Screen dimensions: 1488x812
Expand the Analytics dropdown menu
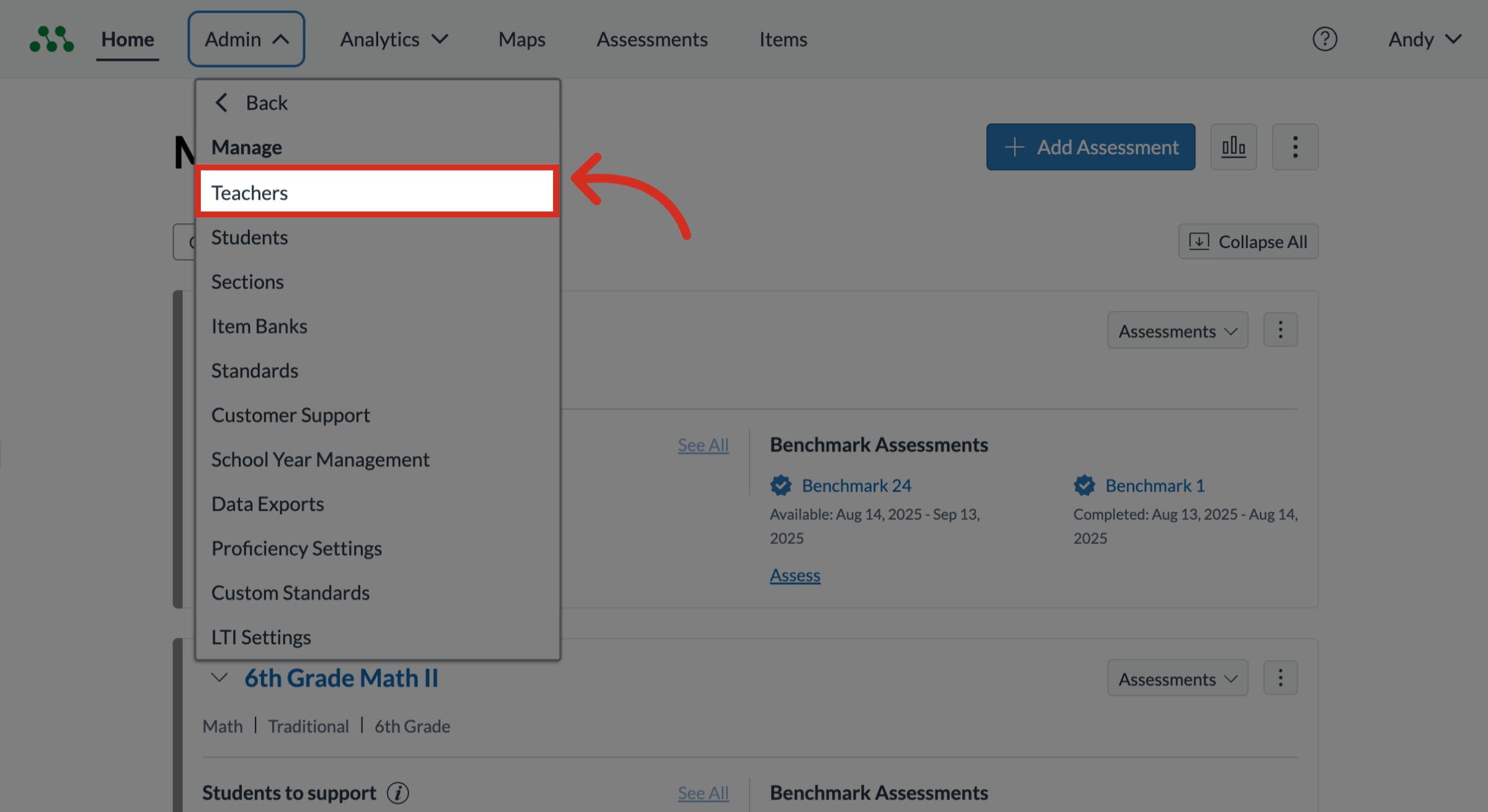394,39
